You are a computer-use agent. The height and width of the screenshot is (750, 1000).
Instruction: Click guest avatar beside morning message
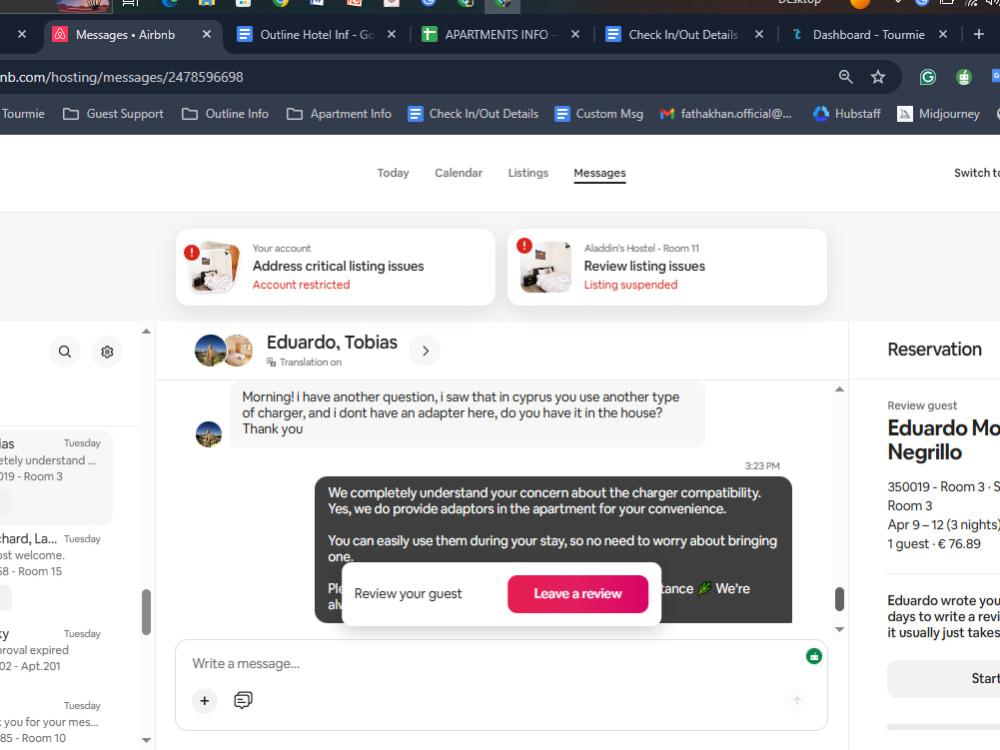209,434
